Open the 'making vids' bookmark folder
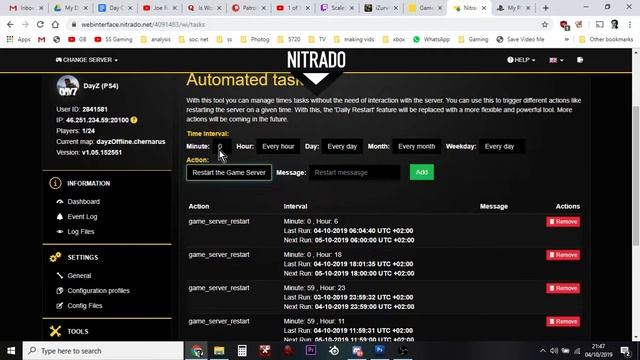This screenshot has height=360, width=640. point(354,40)
